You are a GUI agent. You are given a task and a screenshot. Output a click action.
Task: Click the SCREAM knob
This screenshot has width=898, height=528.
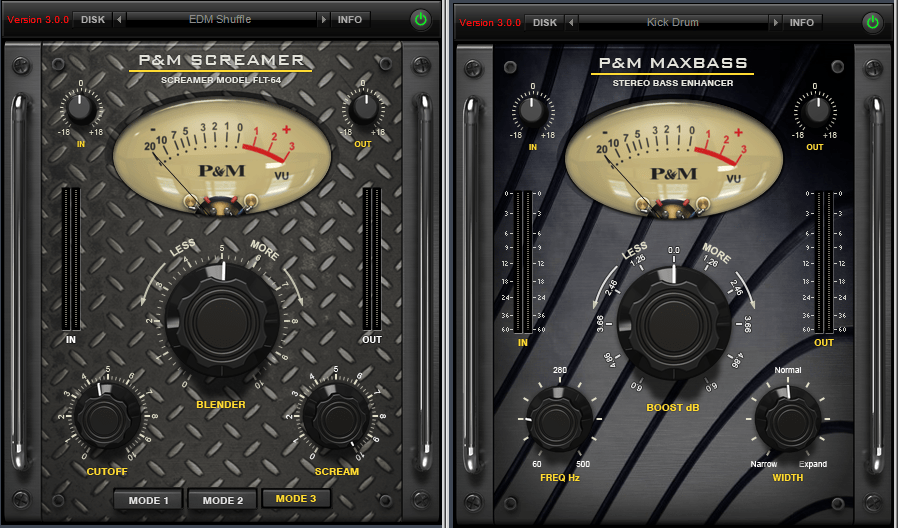(336, 416)
